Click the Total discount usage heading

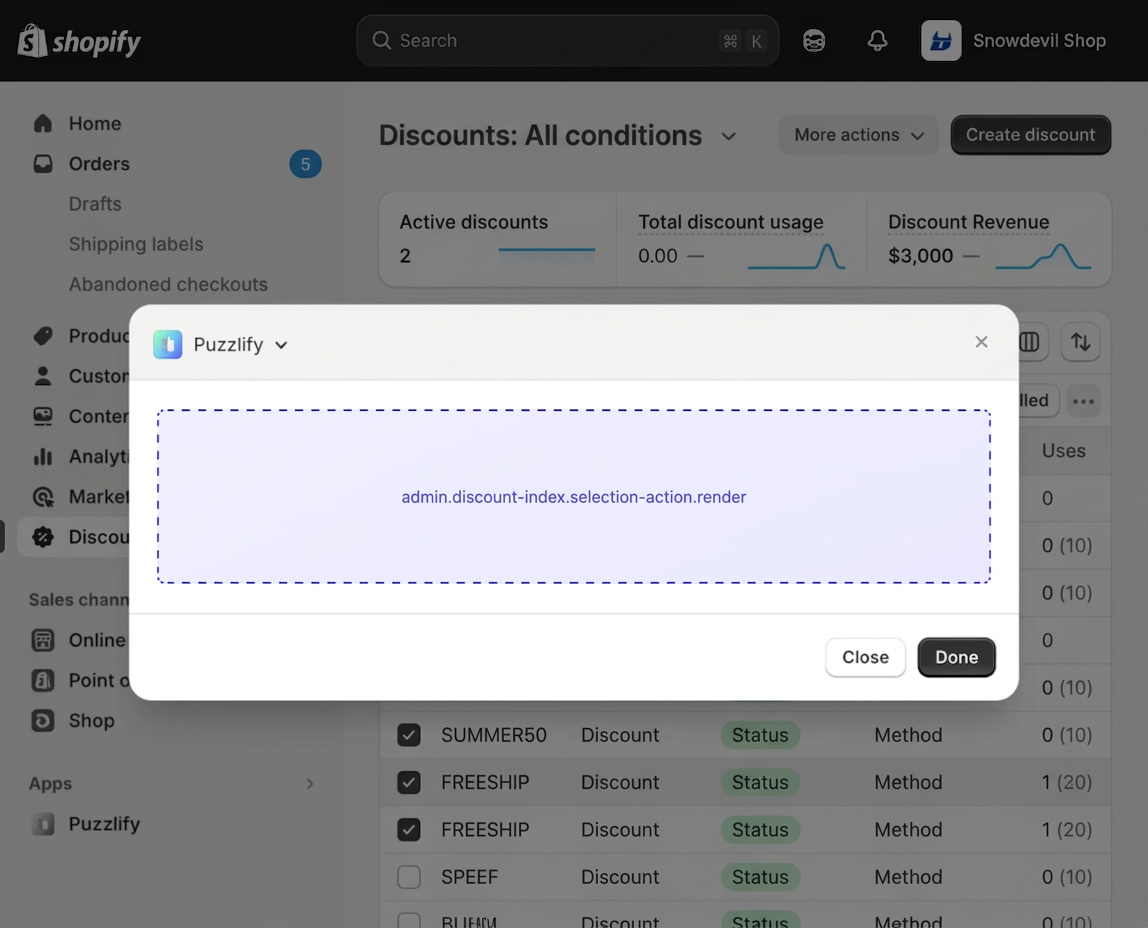click(x=731, y=222)
